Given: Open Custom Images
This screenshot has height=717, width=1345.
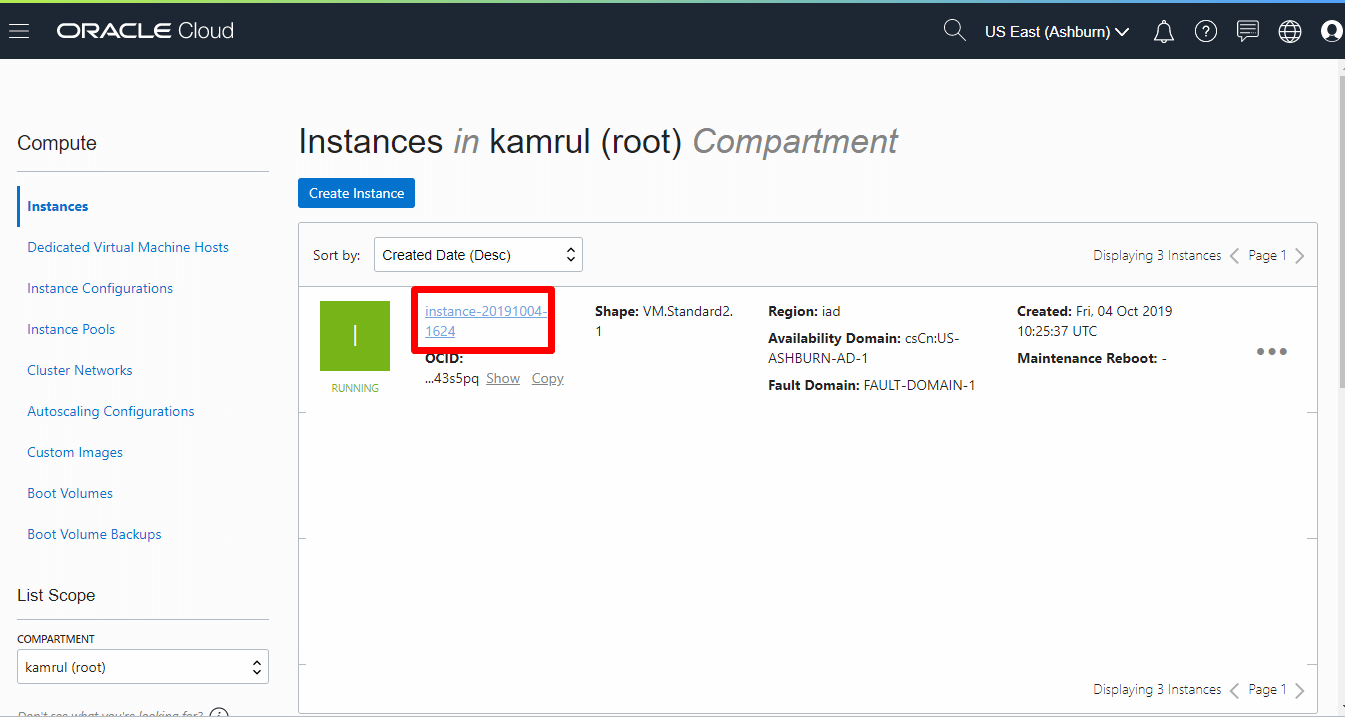Looking at the screenshot, I should (x=75, y=452).
